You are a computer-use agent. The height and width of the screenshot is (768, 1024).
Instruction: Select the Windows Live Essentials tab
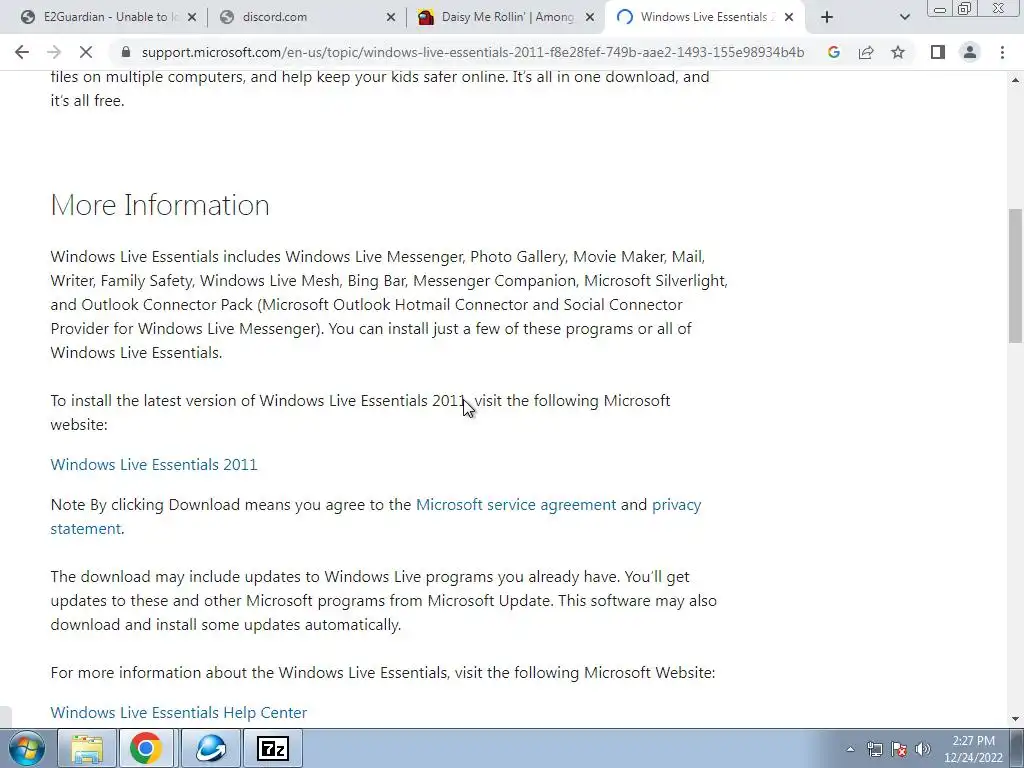705,17
